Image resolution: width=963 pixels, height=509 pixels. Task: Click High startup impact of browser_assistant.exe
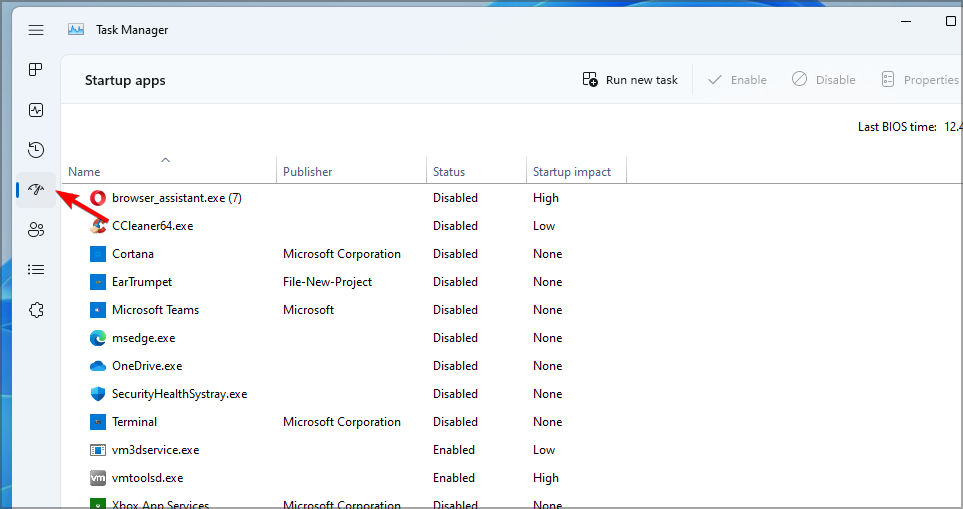click(x=546, y=198)
